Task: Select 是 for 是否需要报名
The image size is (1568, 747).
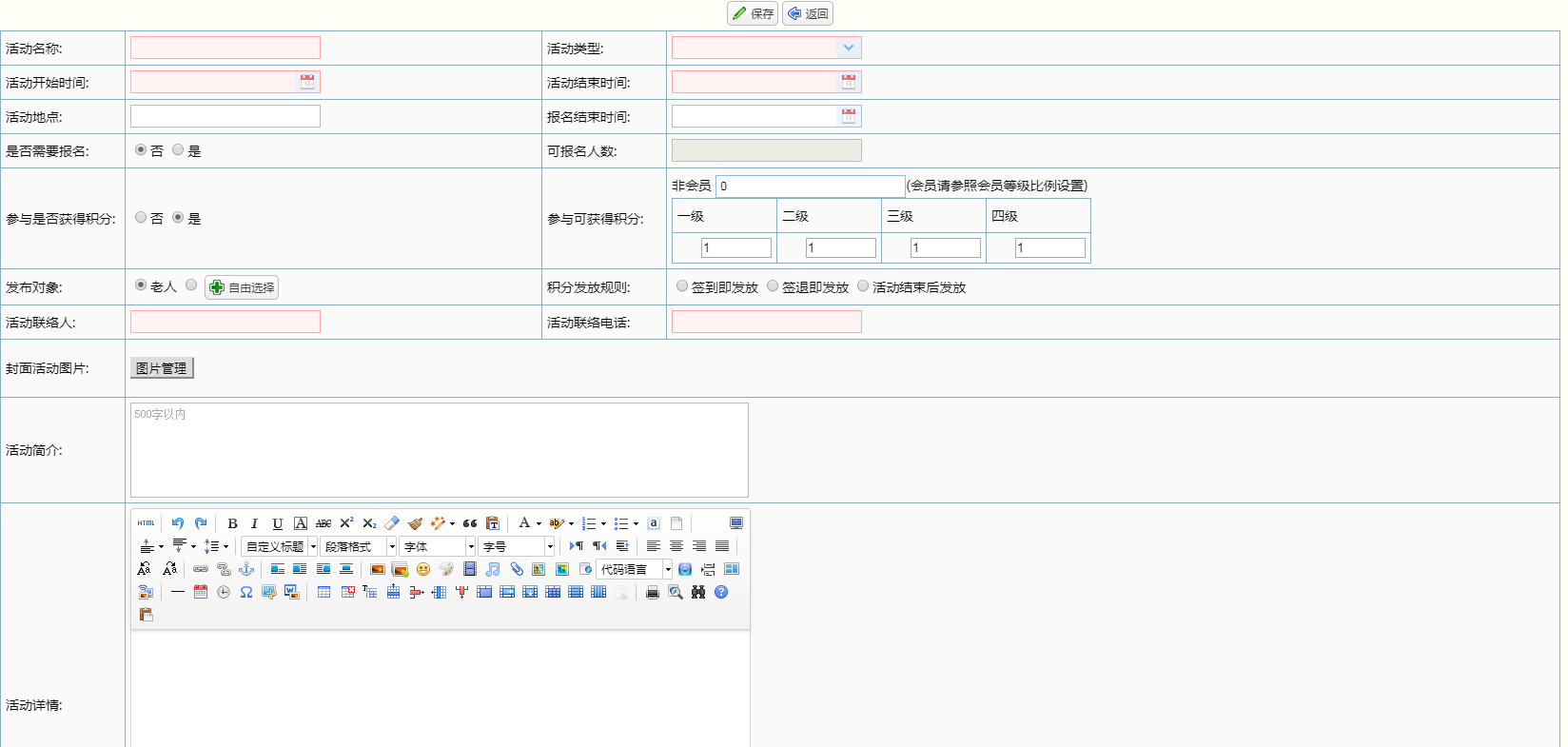Action: click(x=178, y=150)
